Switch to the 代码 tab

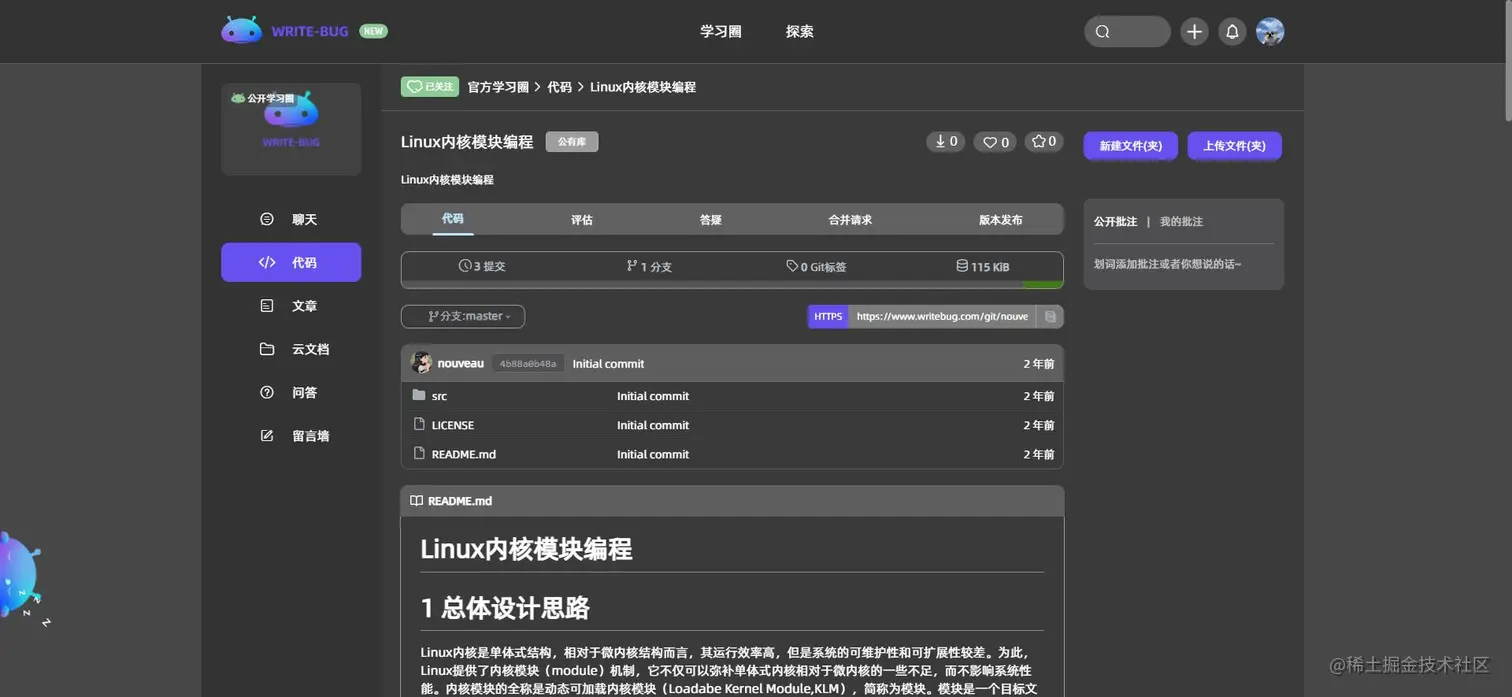click(453, 219)
